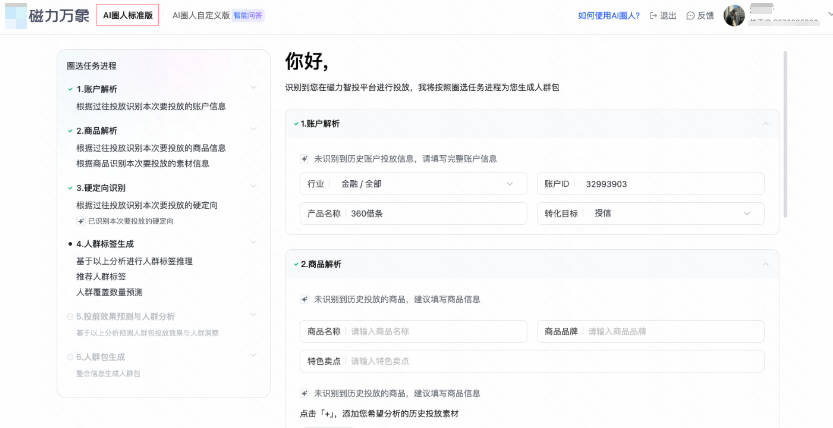This screenshot has height=428, width=833.
Task: Select sidebar step 1.账户解析
Action: pyautogui.click(x=97, y=89)
